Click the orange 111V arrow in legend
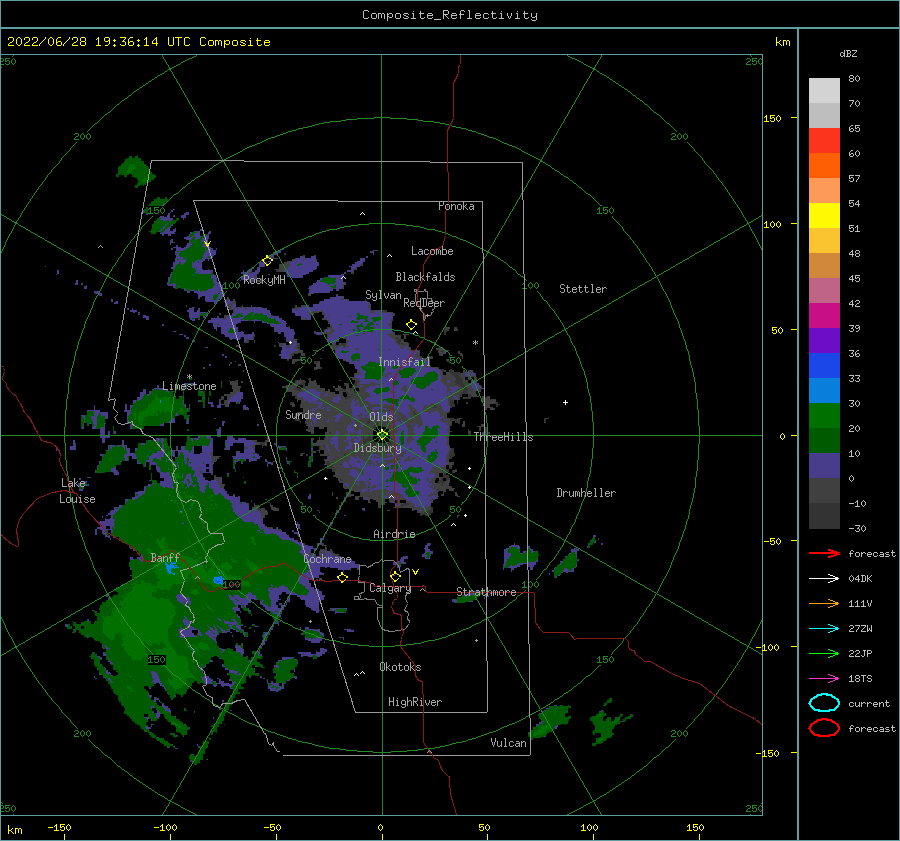This screenshot has height=841, width=900. click(824, 603)
